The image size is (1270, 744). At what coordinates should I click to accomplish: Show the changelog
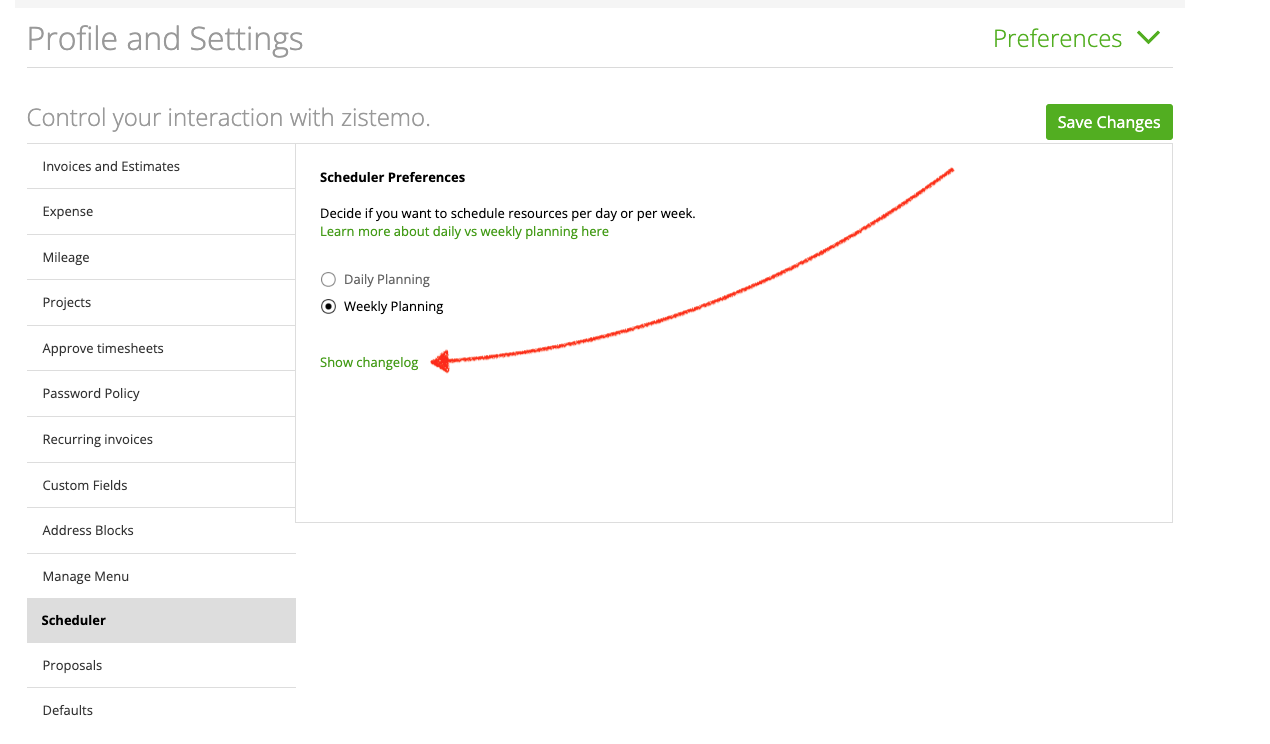coord(369,362)
